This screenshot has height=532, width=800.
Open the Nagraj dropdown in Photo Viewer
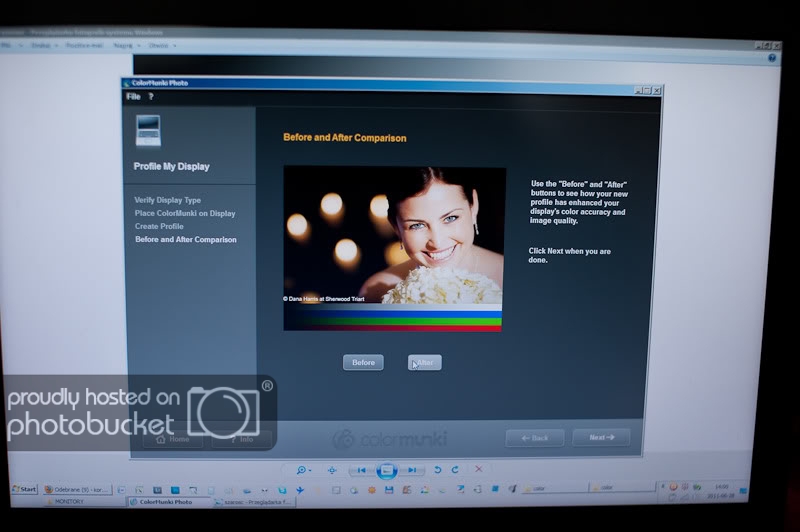pos(127,45)
